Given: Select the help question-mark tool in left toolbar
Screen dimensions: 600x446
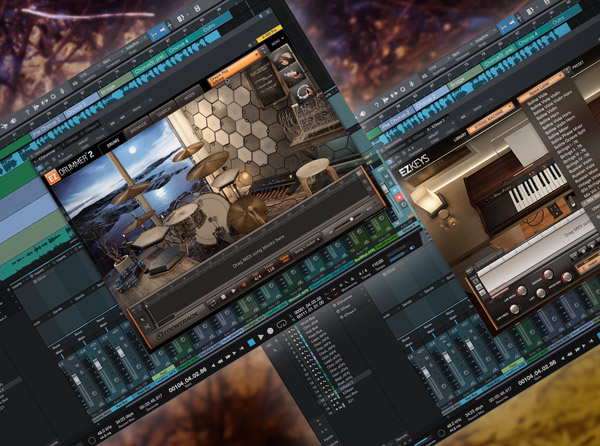Looking at the screenshot, I should point(27,112).
